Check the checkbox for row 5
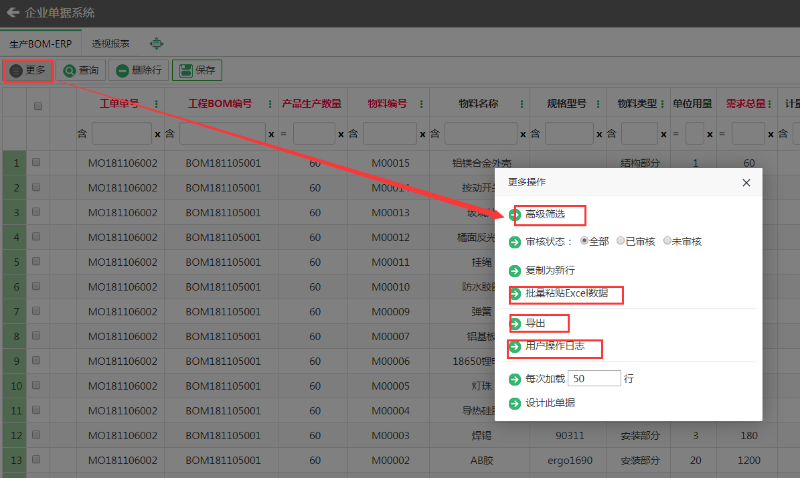 coord(36,261)
